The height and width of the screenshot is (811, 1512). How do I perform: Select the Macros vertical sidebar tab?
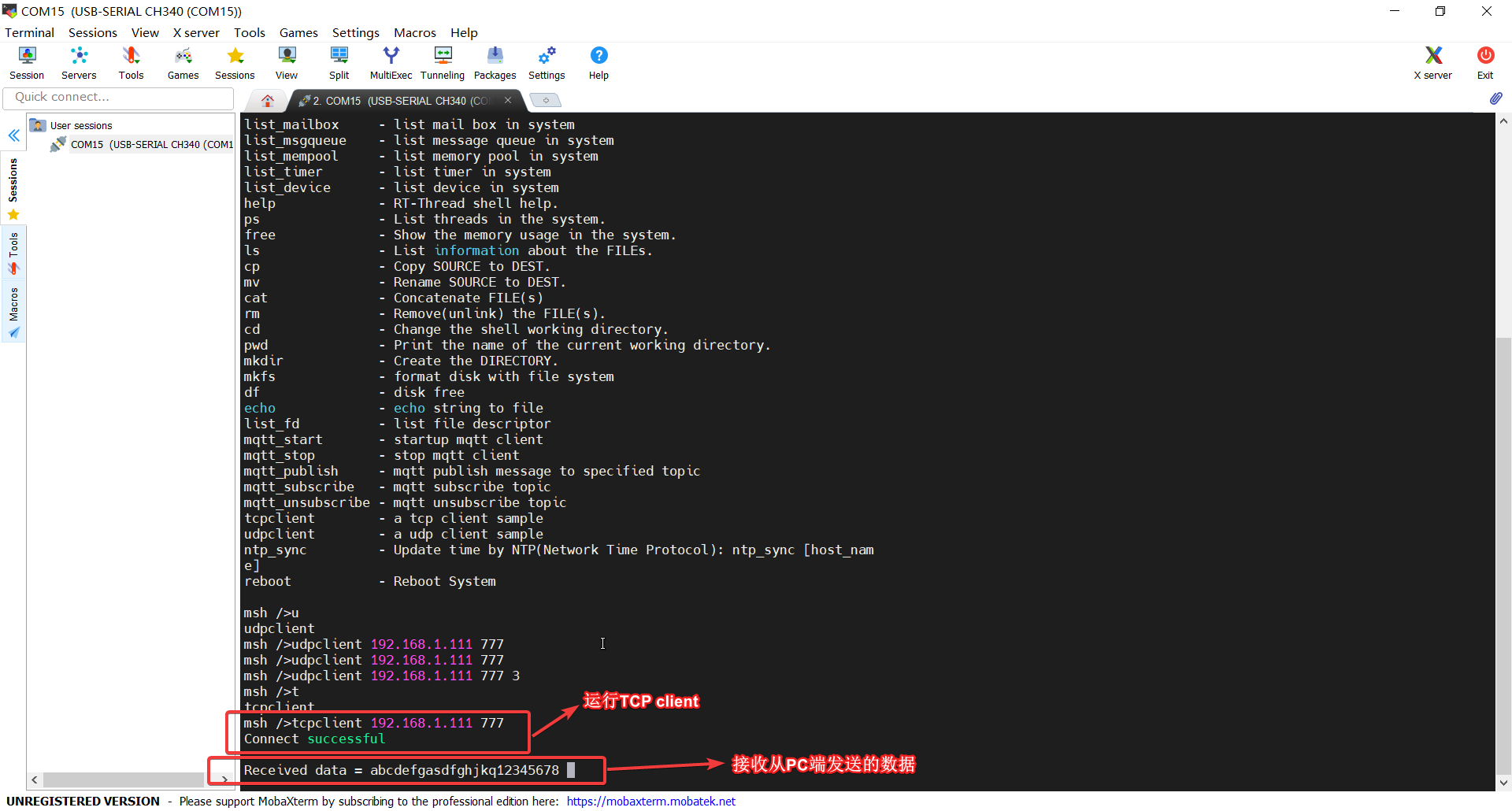13,313
